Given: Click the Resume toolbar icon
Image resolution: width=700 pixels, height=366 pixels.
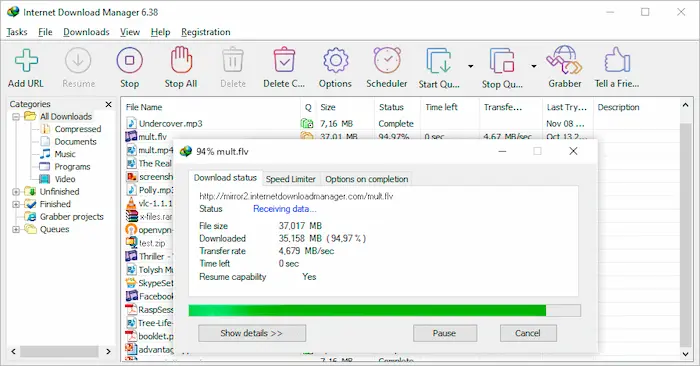Looking at the screenshot, I should [78, 61].
